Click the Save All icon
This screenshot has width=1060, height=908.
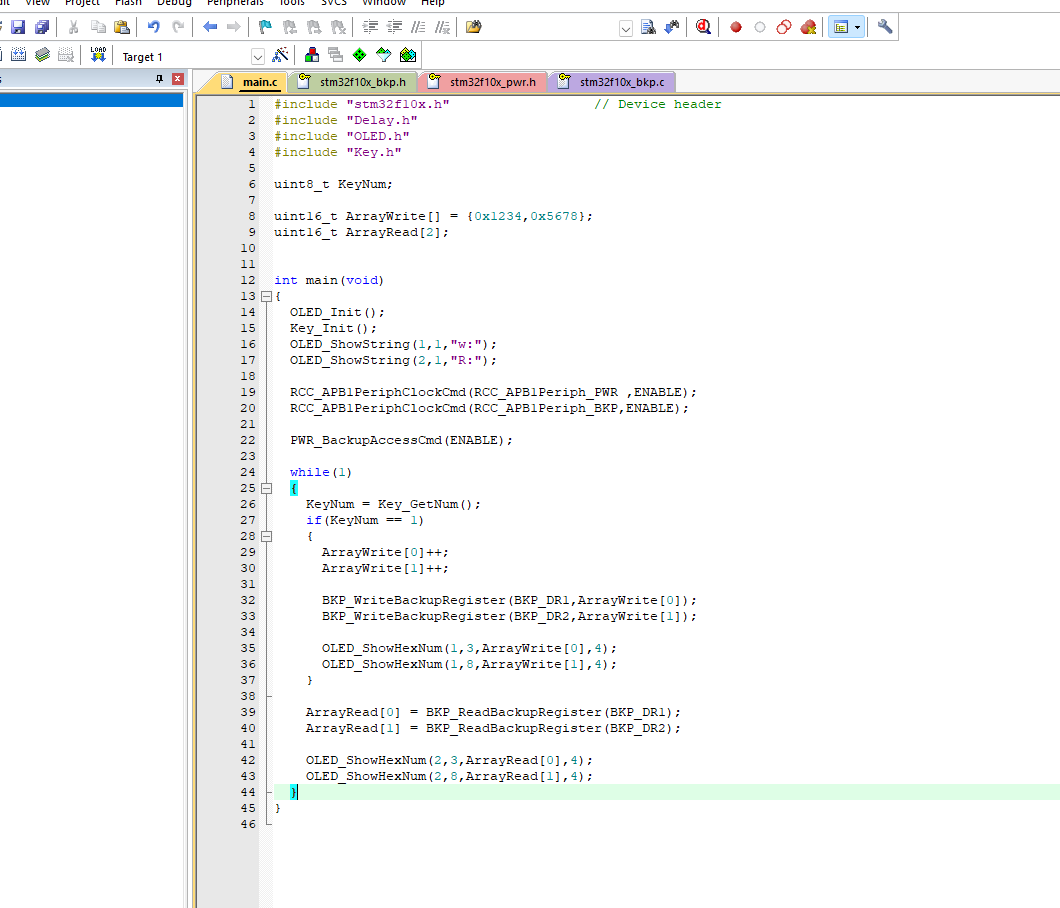(42, 27)
